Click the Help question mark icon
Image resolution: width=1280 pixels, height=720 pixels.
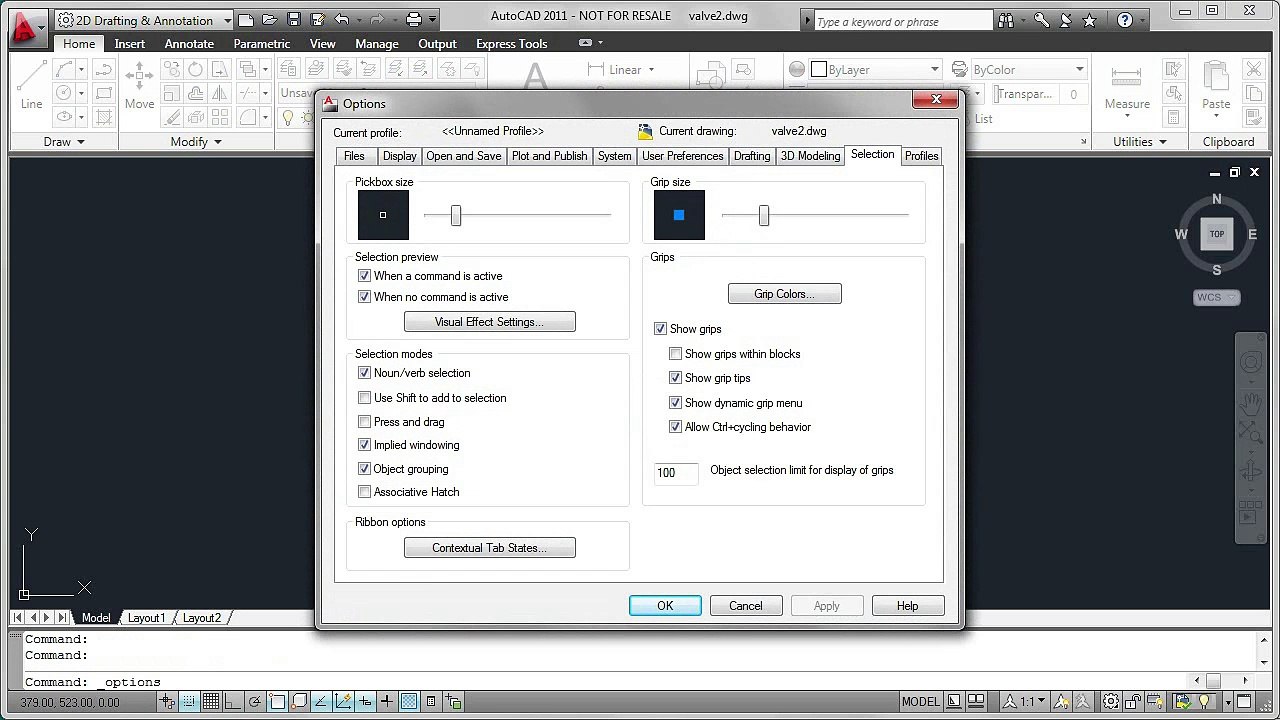click(1125, 20)
